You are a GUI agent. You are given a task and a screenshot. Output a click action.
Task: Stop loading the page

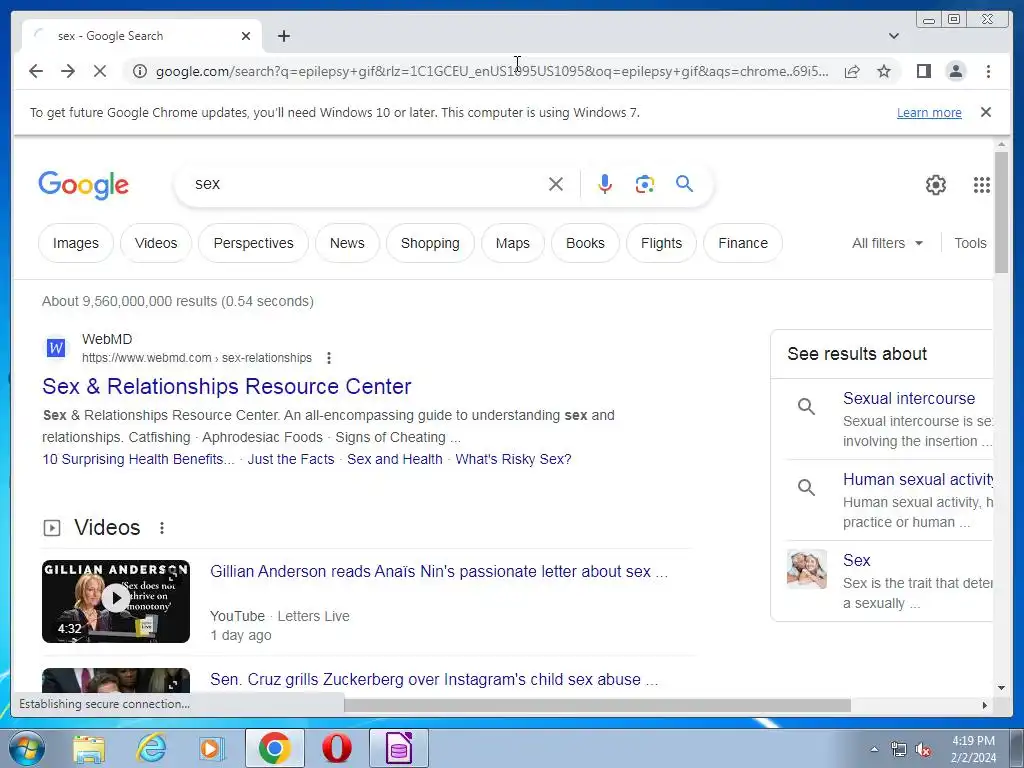tap(100, 71)
